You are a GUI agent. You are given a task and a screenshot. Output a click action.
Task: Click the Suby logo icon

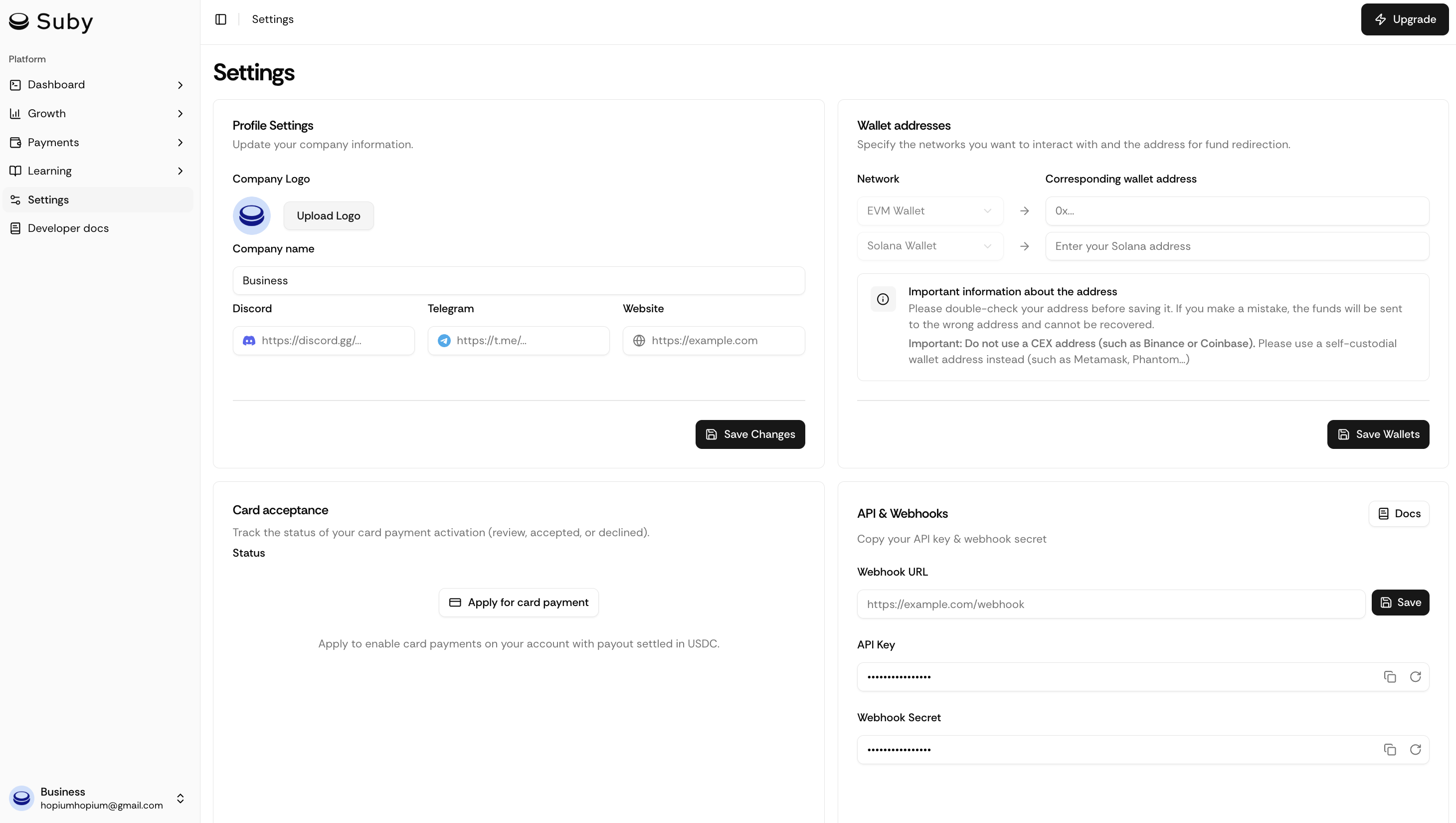[18, 21]
